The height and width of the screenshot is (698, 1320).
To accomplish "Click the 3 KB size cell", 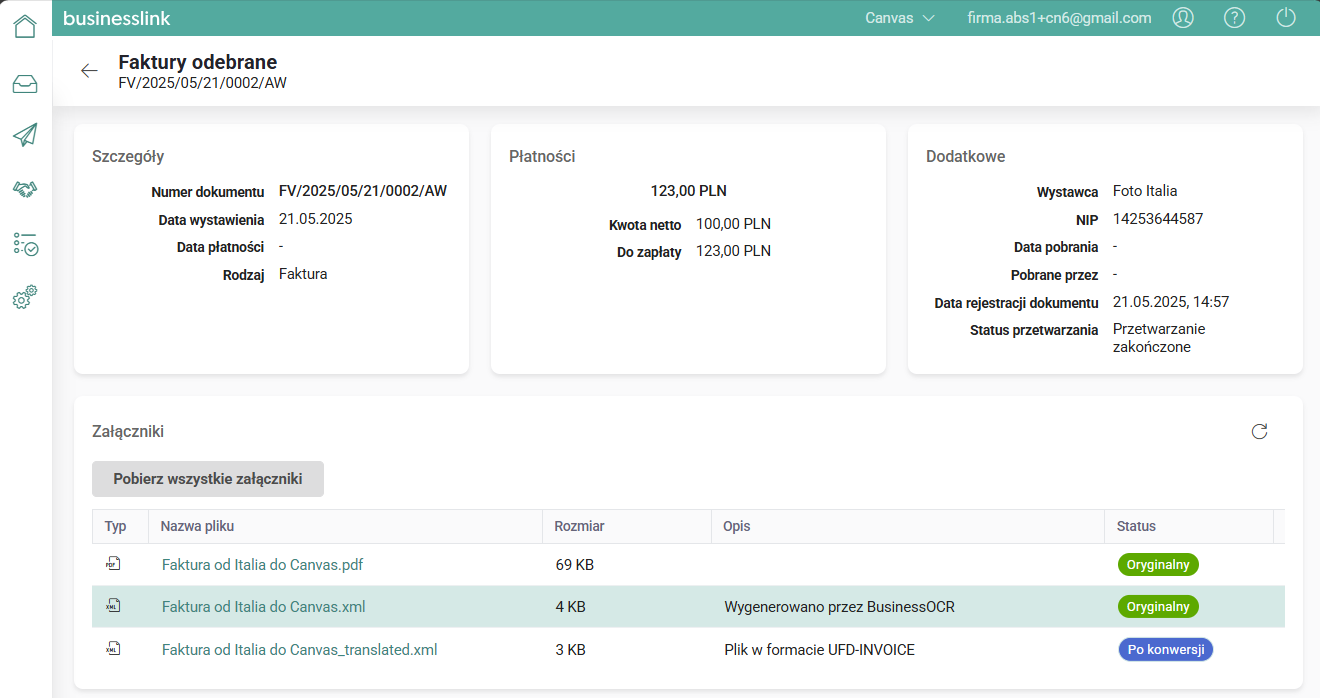I will tap(571, 650).
